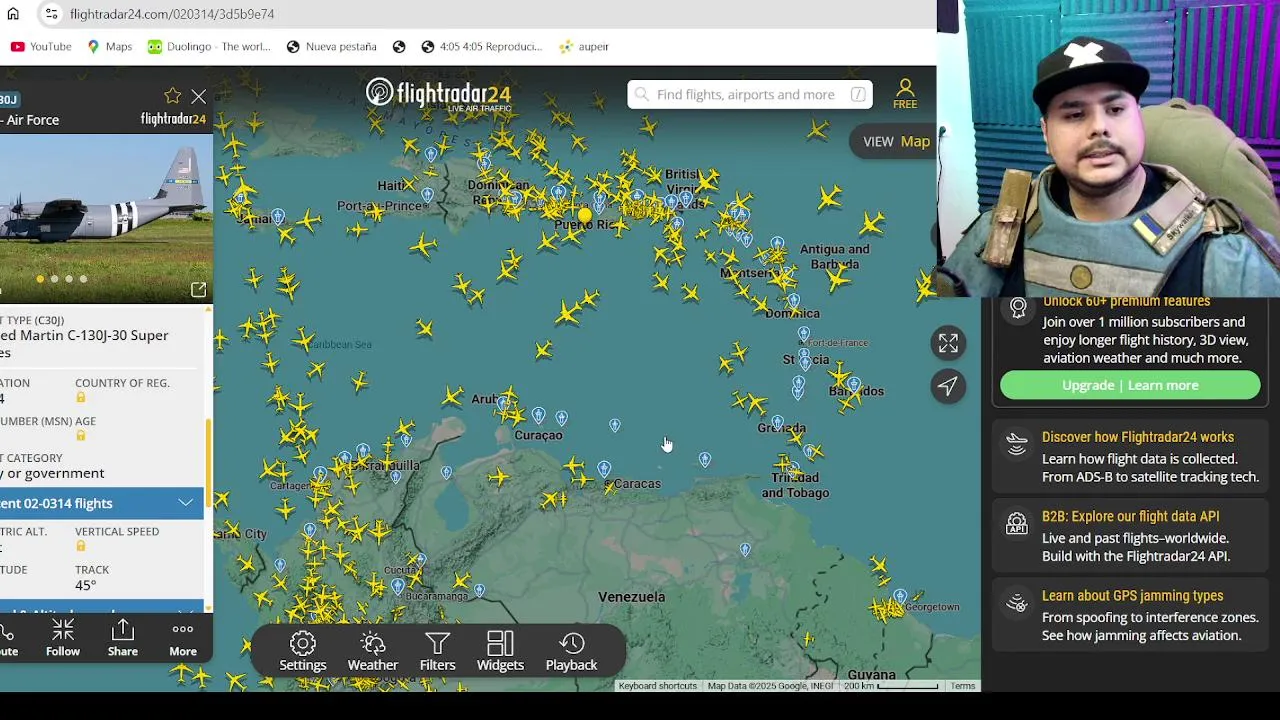The image size is (1280, 720).
Task: Close the aircraft details panel
Action: pos(198,97)
